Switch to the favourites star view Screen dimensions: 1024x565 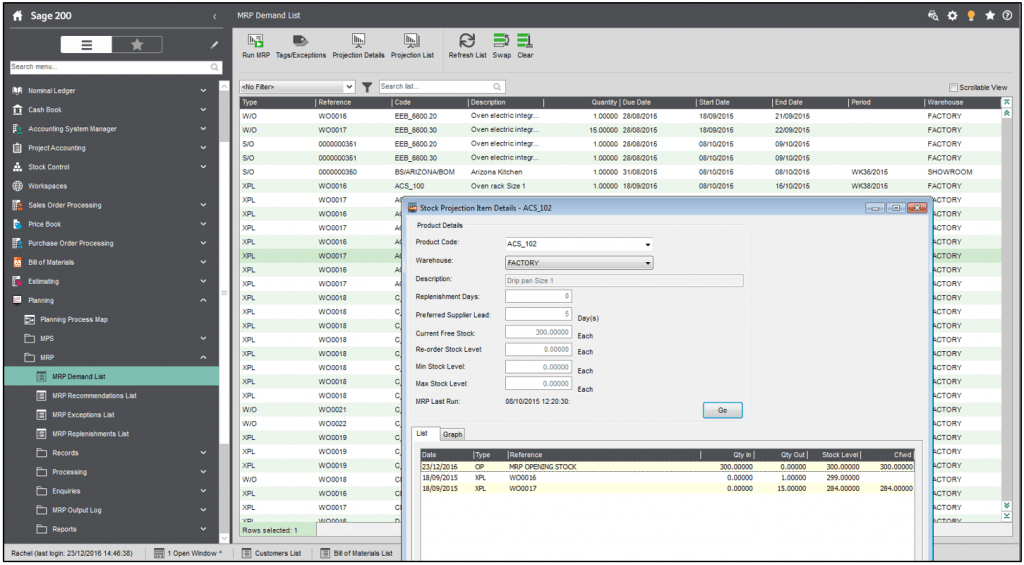coord(137,44)
